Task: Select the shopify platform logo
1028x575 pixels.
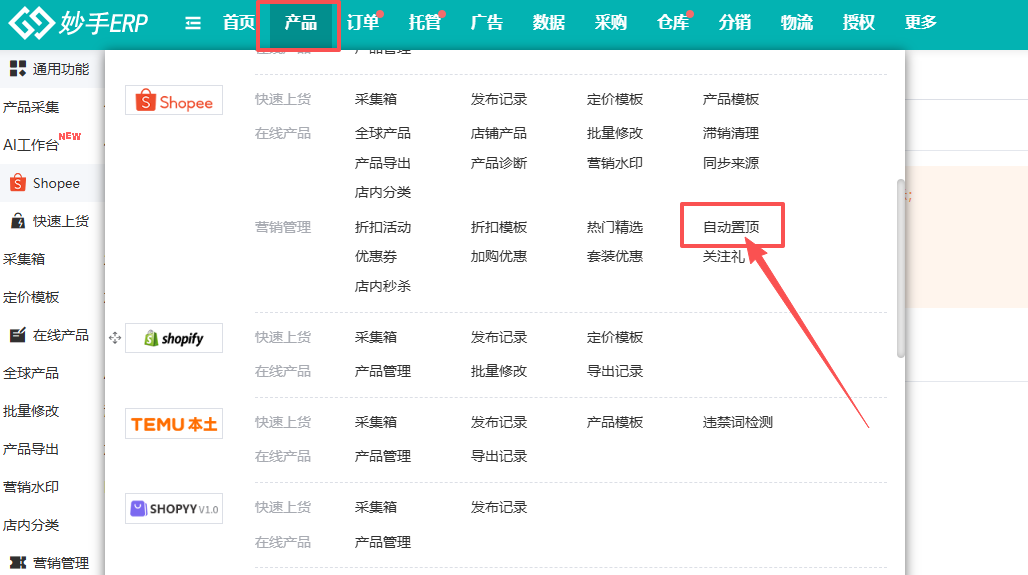Action: pyautogui.click(x=174, y=338)
